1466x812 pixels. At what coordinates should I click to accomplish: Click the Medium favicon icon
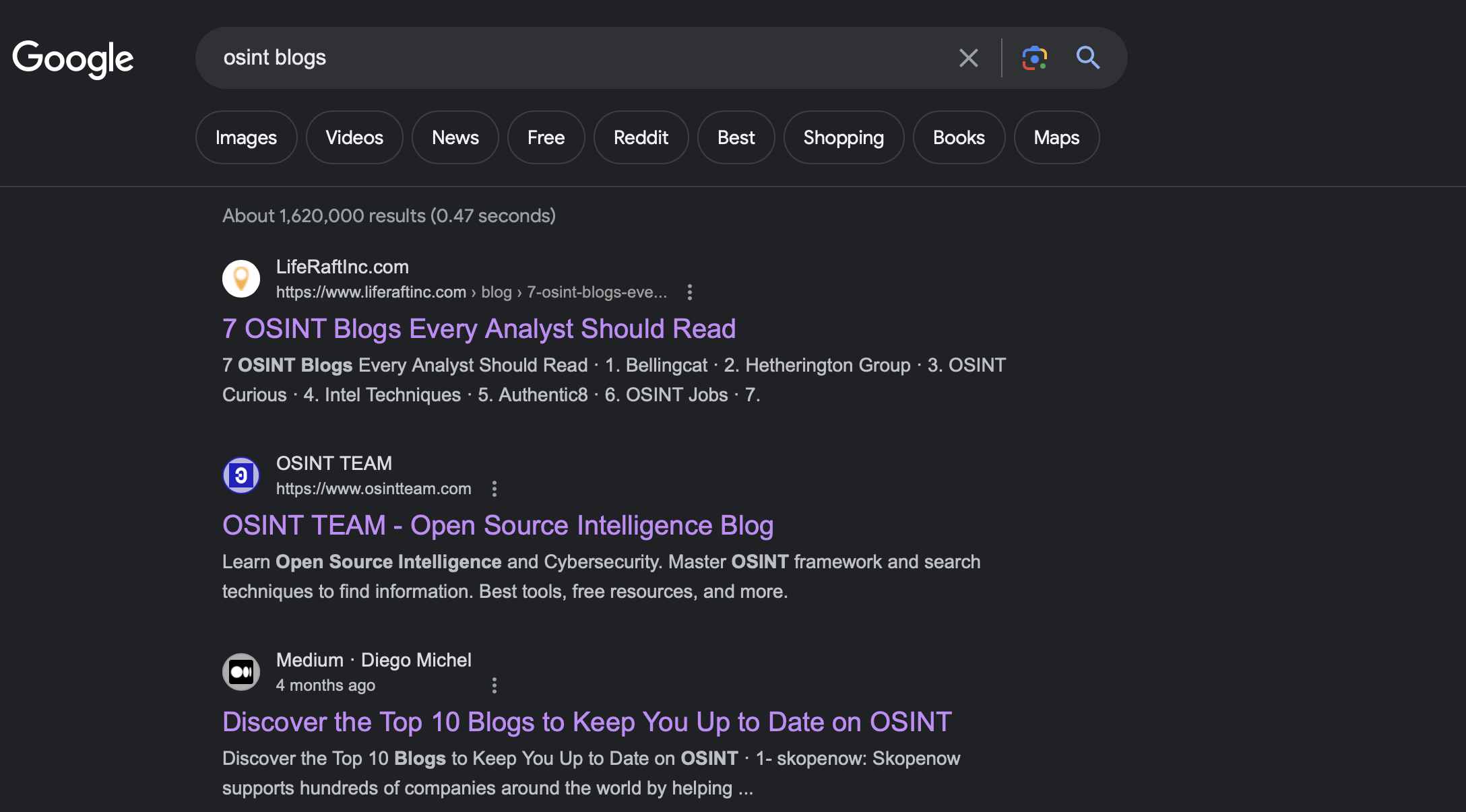tap(240, 671)
